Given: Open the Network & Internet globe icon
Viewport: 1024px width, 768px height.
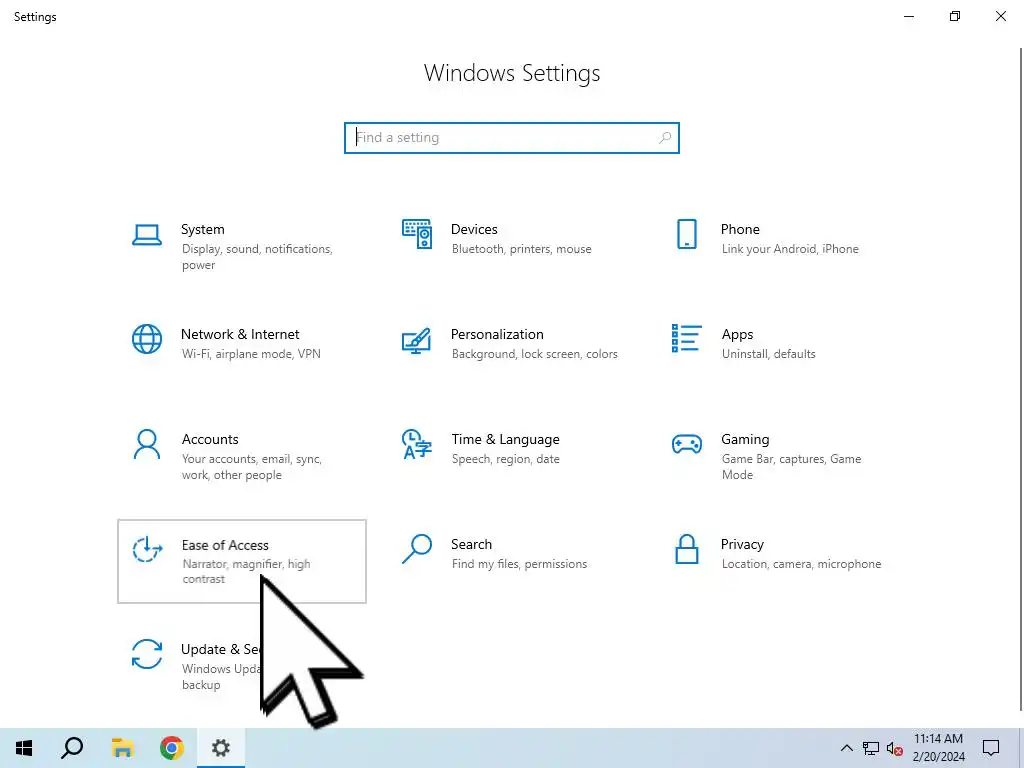Looking at the screenshot, I should click(147, 339).
